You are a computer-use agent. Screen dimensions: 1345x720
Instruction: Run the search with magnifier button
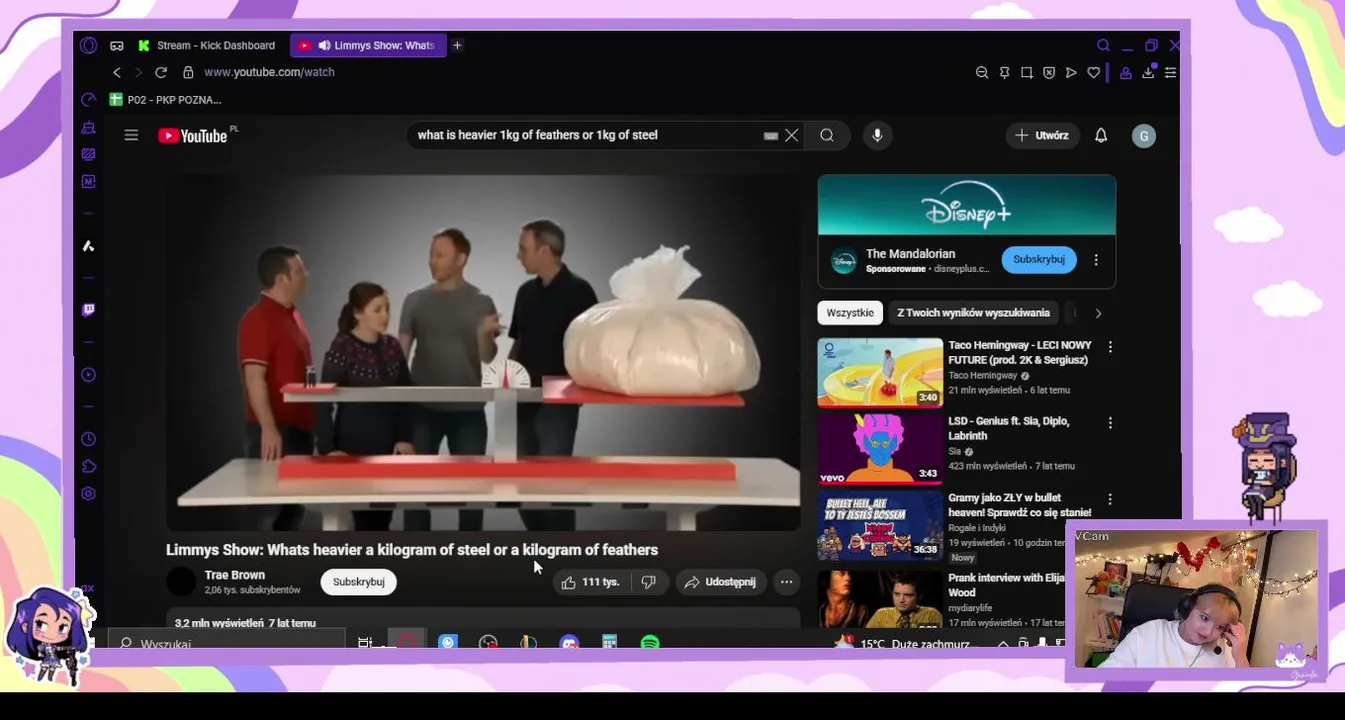(827, 135)
